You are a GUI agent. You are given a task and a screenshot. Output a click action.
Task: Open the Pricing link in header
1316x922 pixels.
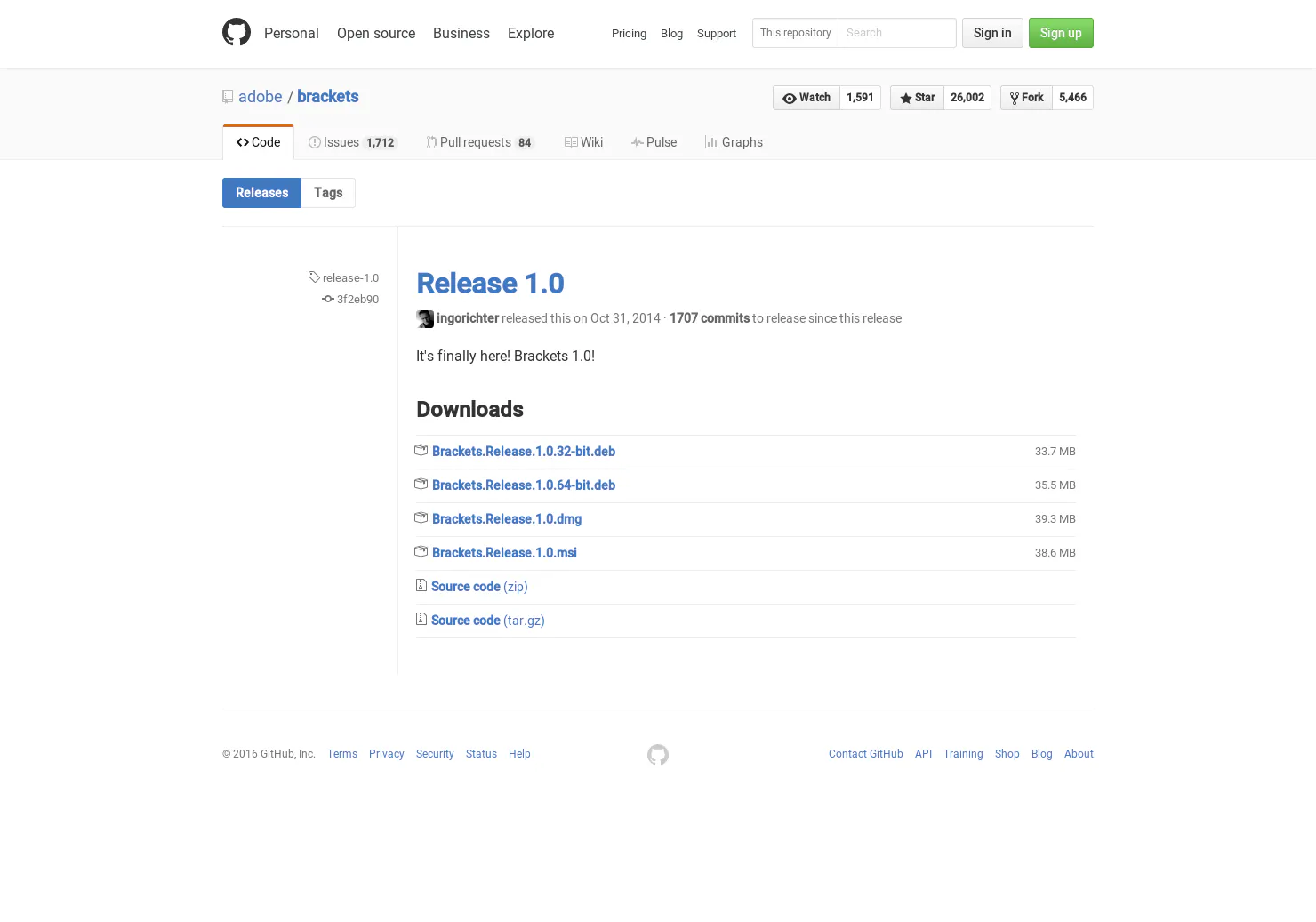click(629, 33)
